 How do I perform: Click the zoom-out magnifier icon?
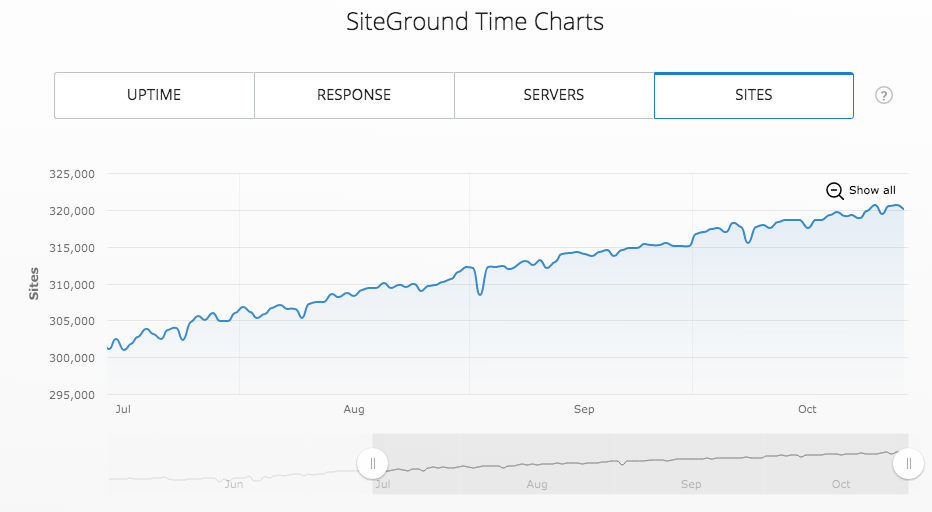point(835,191)
